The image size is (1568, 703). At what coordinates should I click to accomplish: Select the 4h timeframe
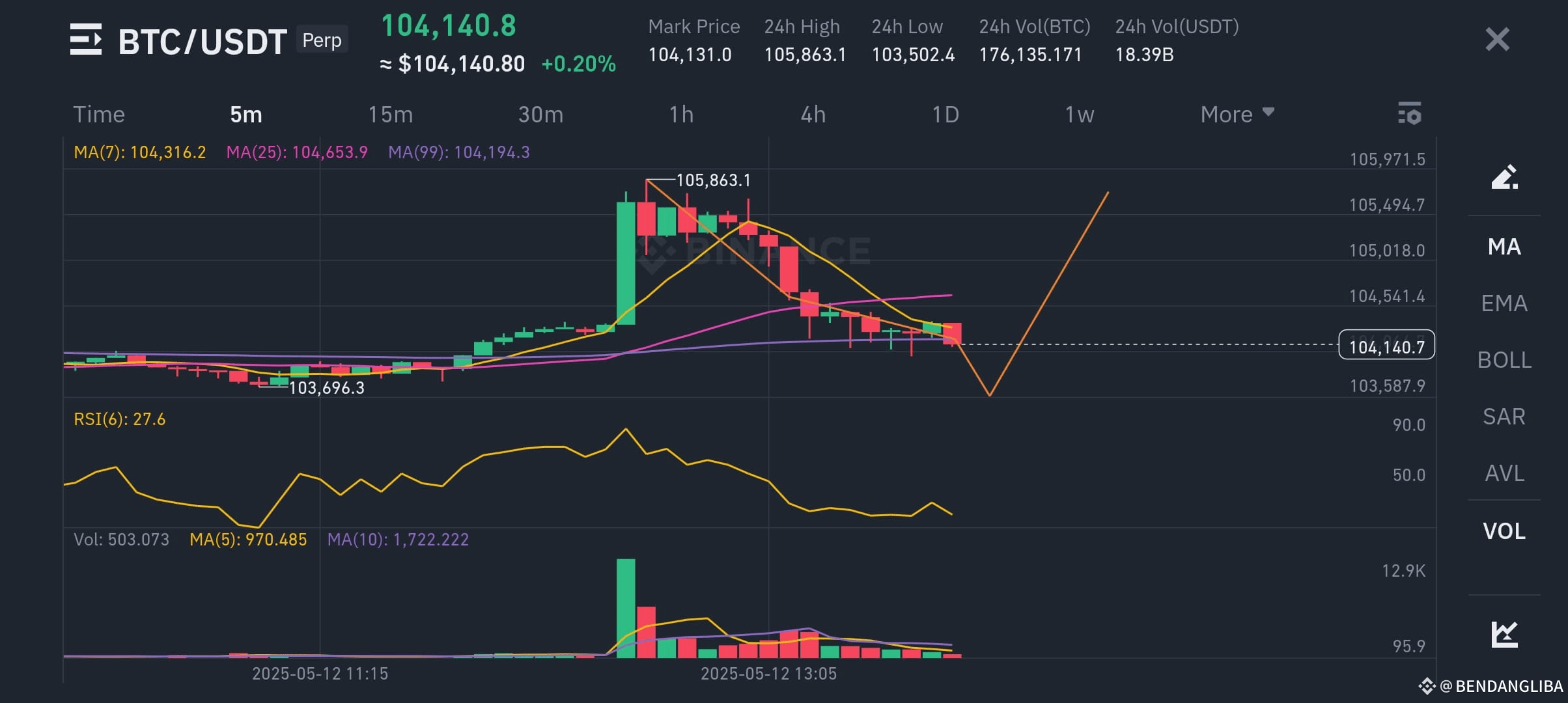(x=813, y=115)
